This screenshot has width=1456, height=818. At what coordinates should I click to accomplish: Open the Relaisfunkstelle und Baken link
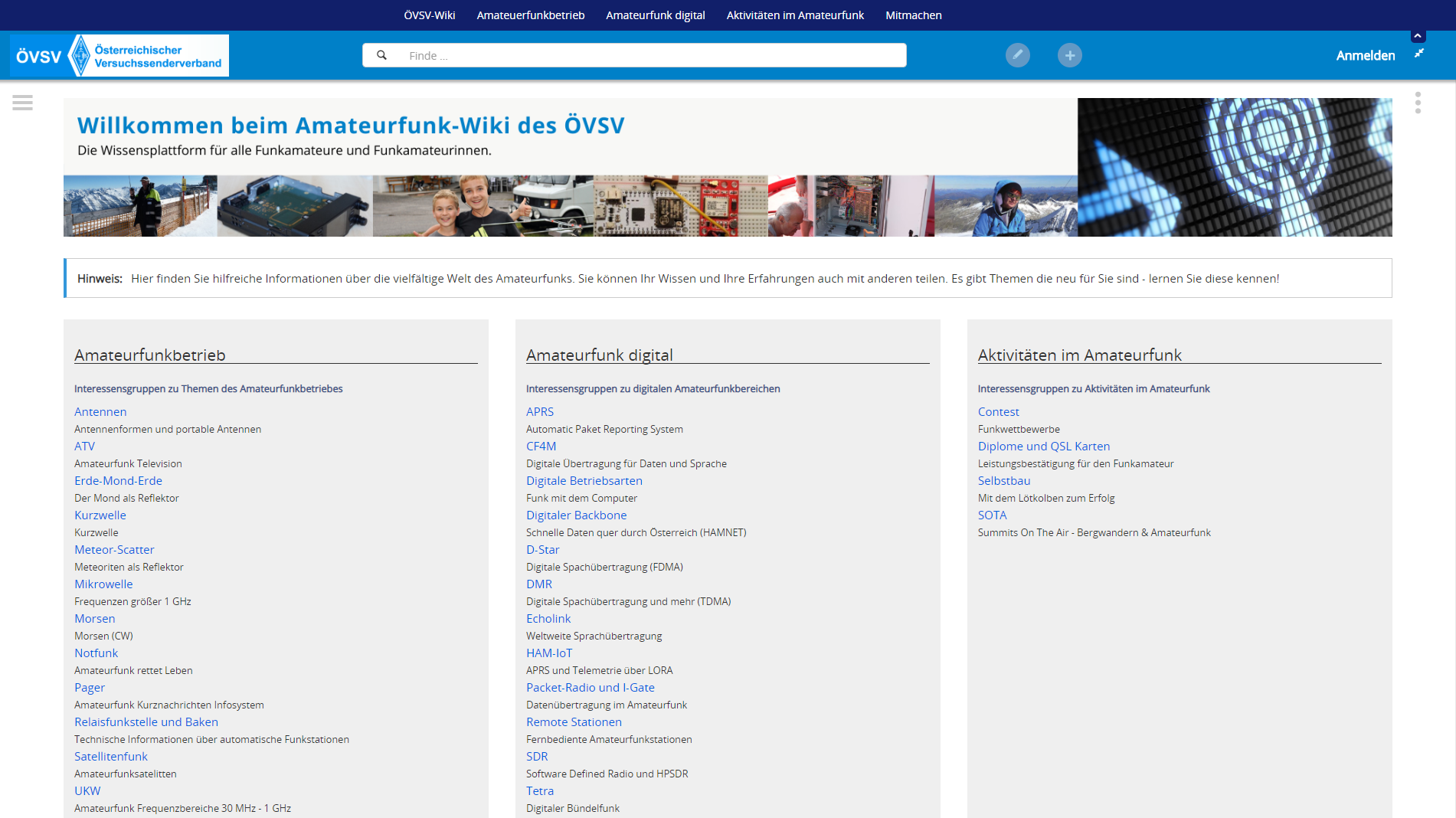click(146, 722)
